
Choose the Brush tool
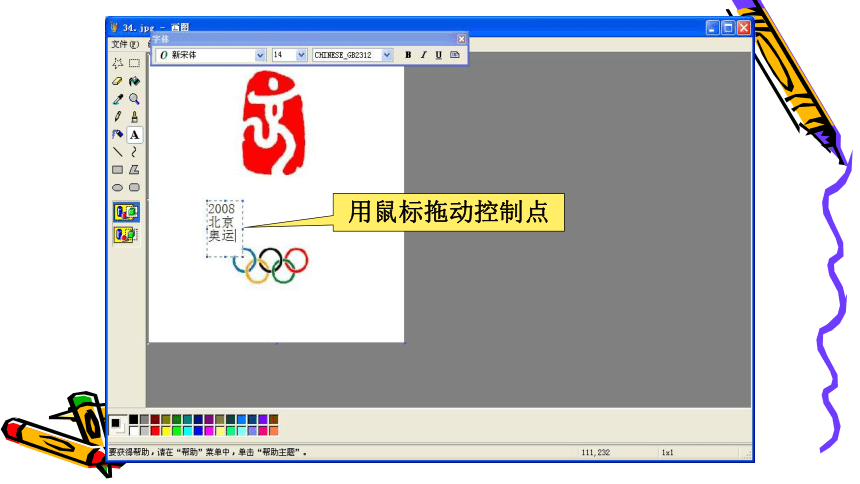click(134, 116)
